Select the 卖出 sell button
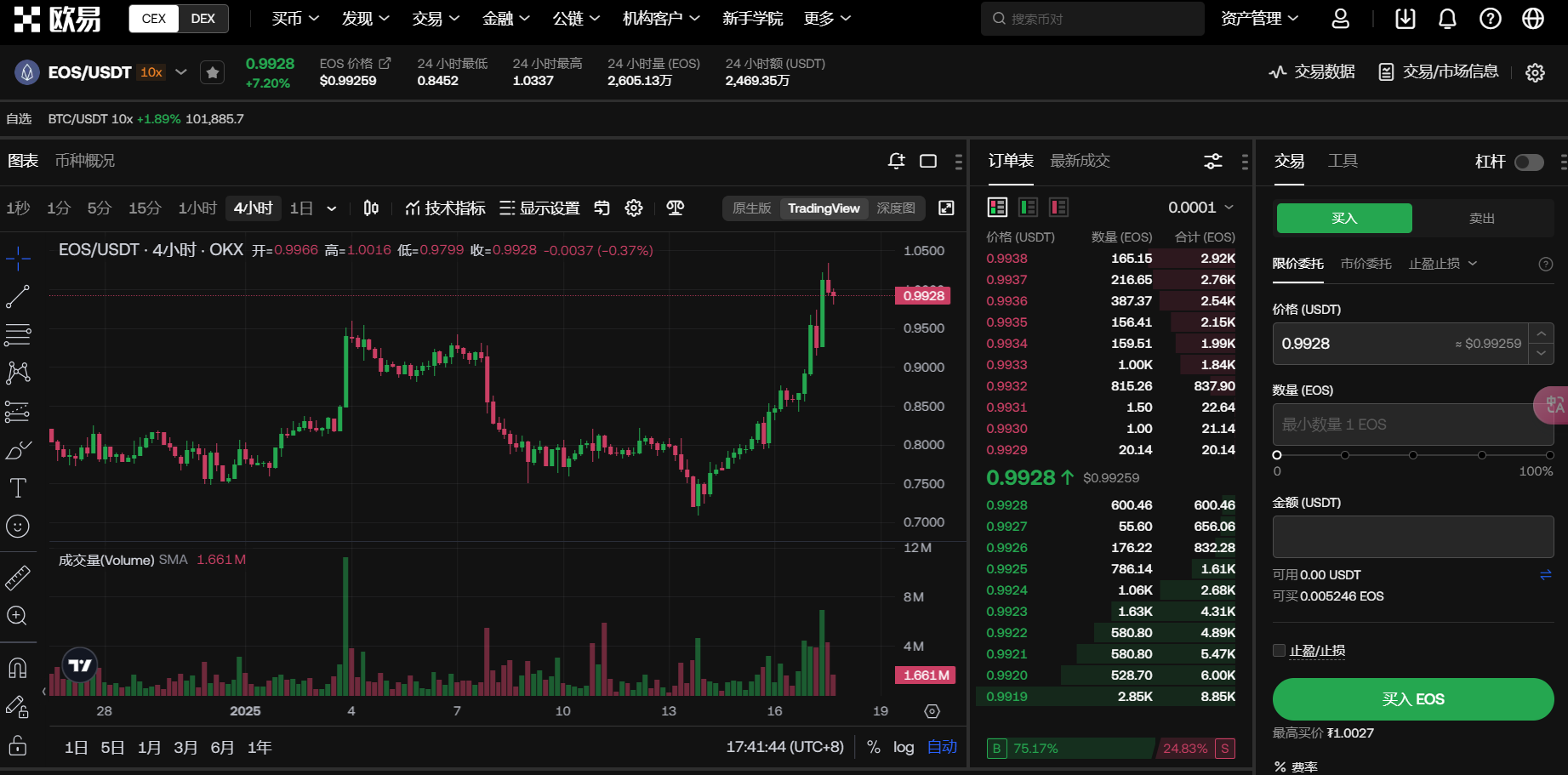 pos(1481,219)
